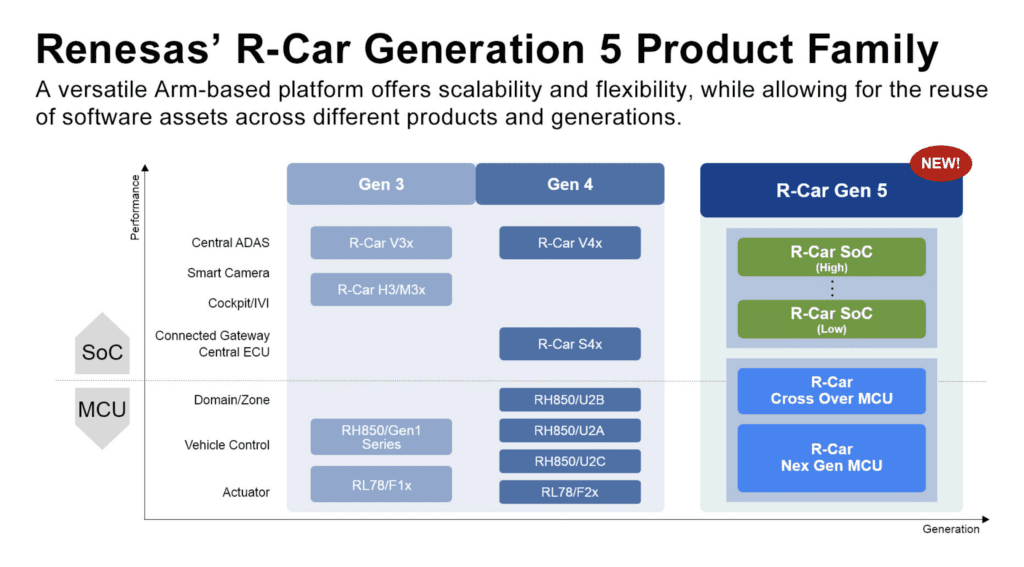
Task: Click the Gen 3 column header
Action: pyautogui.click(x=381, y=184)
